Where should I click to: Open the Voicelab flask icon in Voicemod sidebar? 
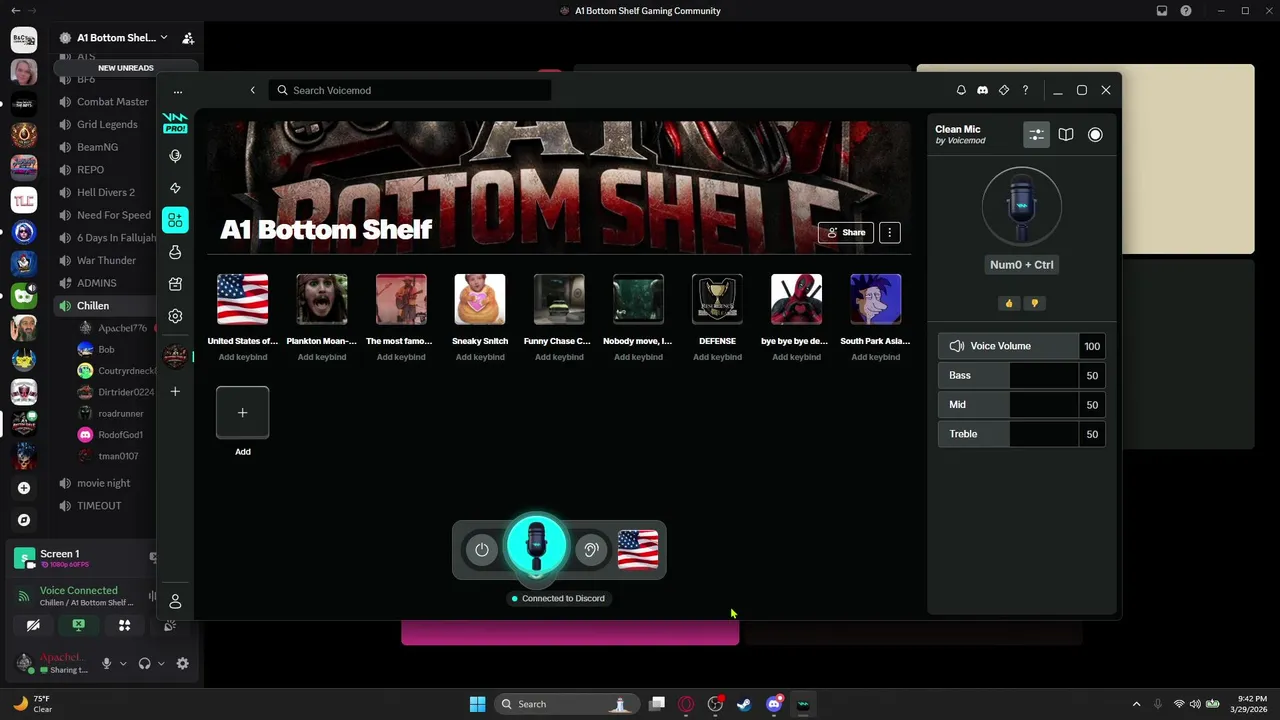click(175, 252)
